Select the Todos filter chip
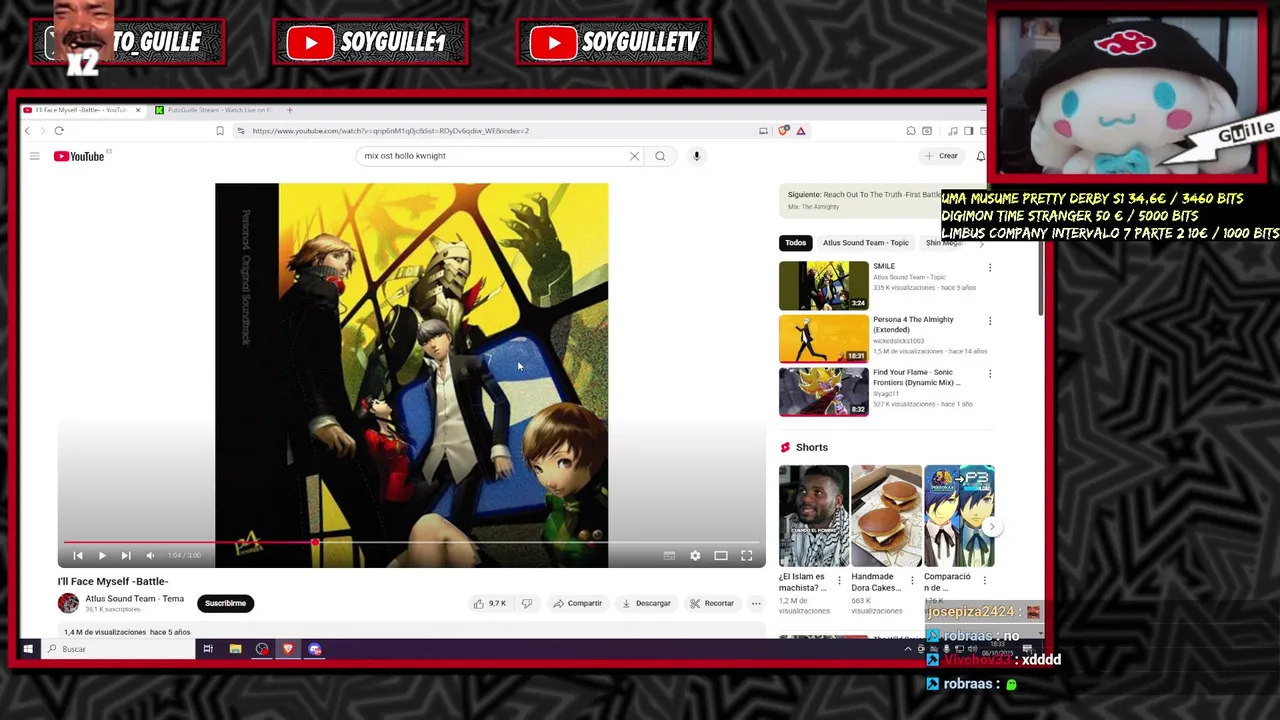 (x=795, y=243)
